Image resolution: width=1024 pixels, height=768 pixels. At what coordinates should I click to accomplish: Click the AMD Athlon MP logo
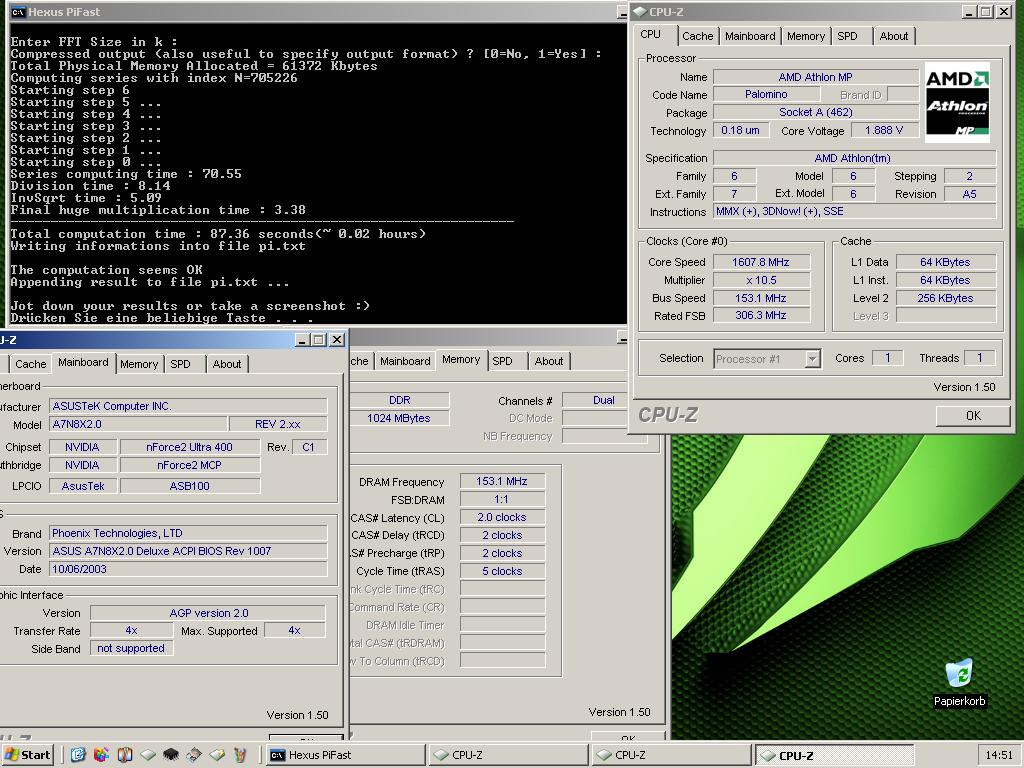click(x=957, y=103)
